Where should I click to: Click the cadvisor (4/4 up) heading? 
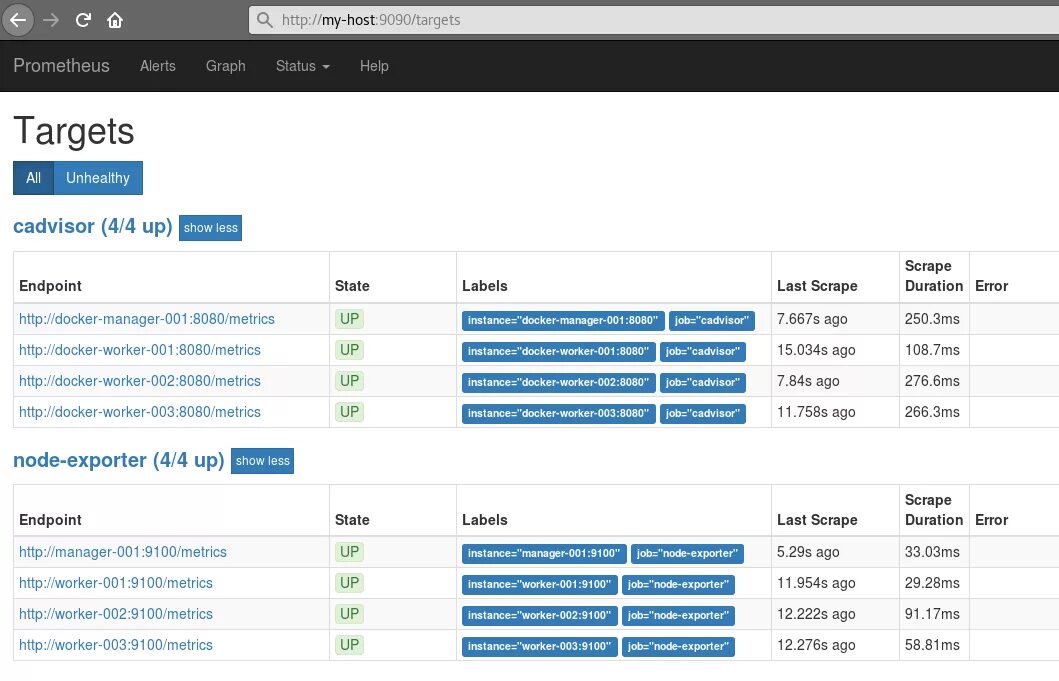click(x=93, y=226)
